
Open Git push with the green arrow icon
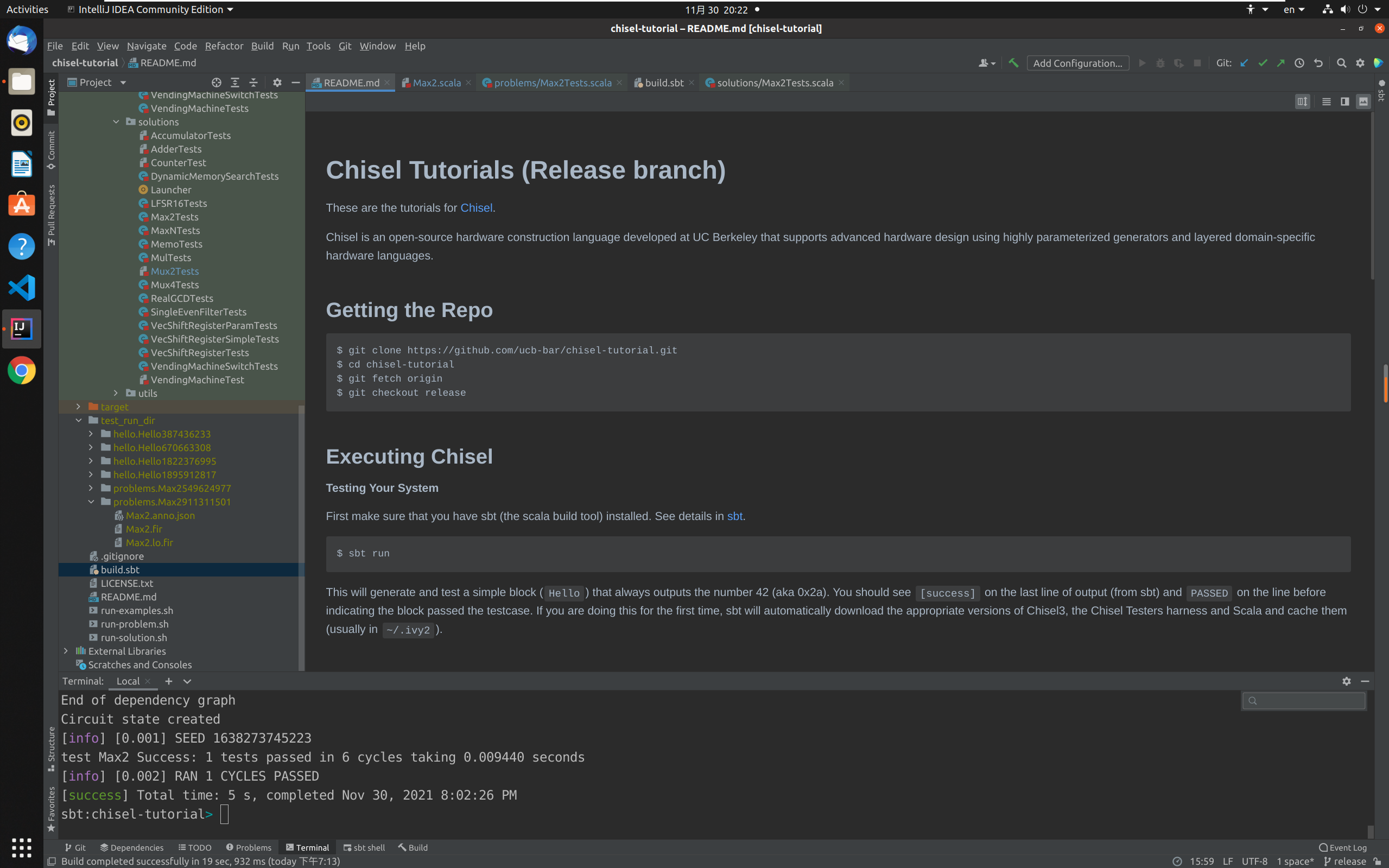(1281, 63)
